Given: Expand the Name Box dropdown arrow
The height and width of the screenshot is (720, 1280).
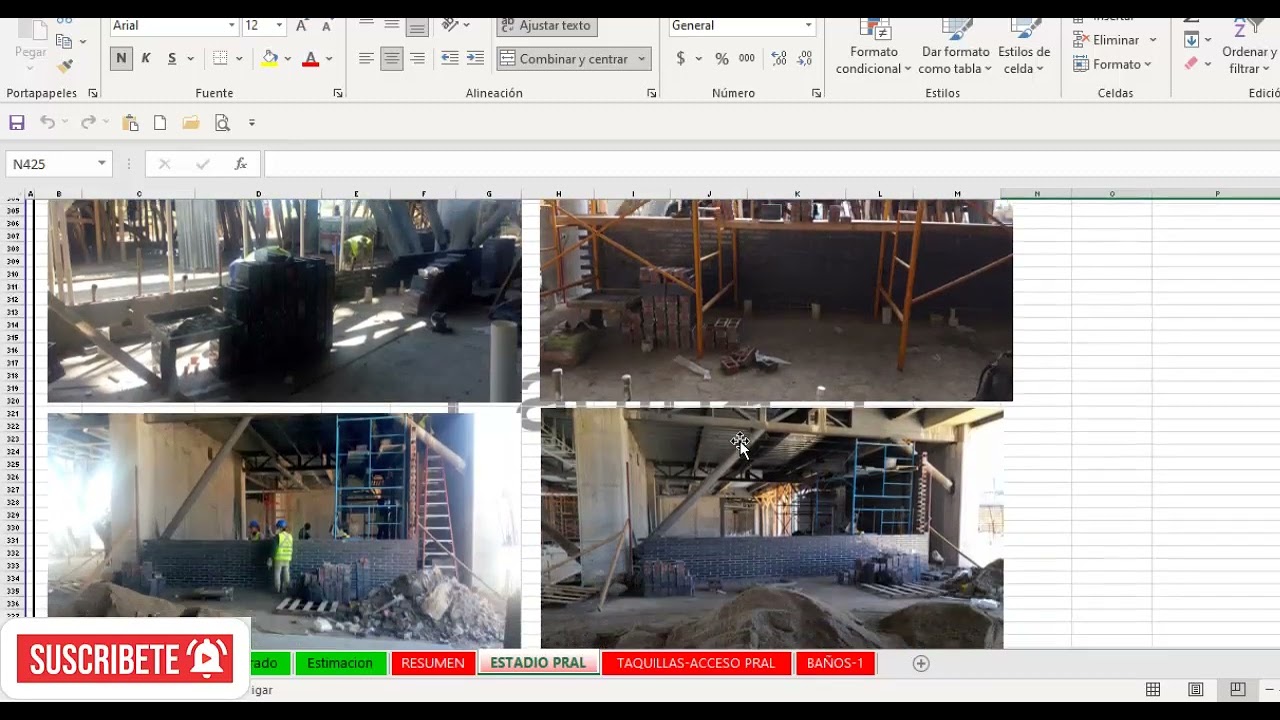Looking at the screenshot, I should coord(101,164).
